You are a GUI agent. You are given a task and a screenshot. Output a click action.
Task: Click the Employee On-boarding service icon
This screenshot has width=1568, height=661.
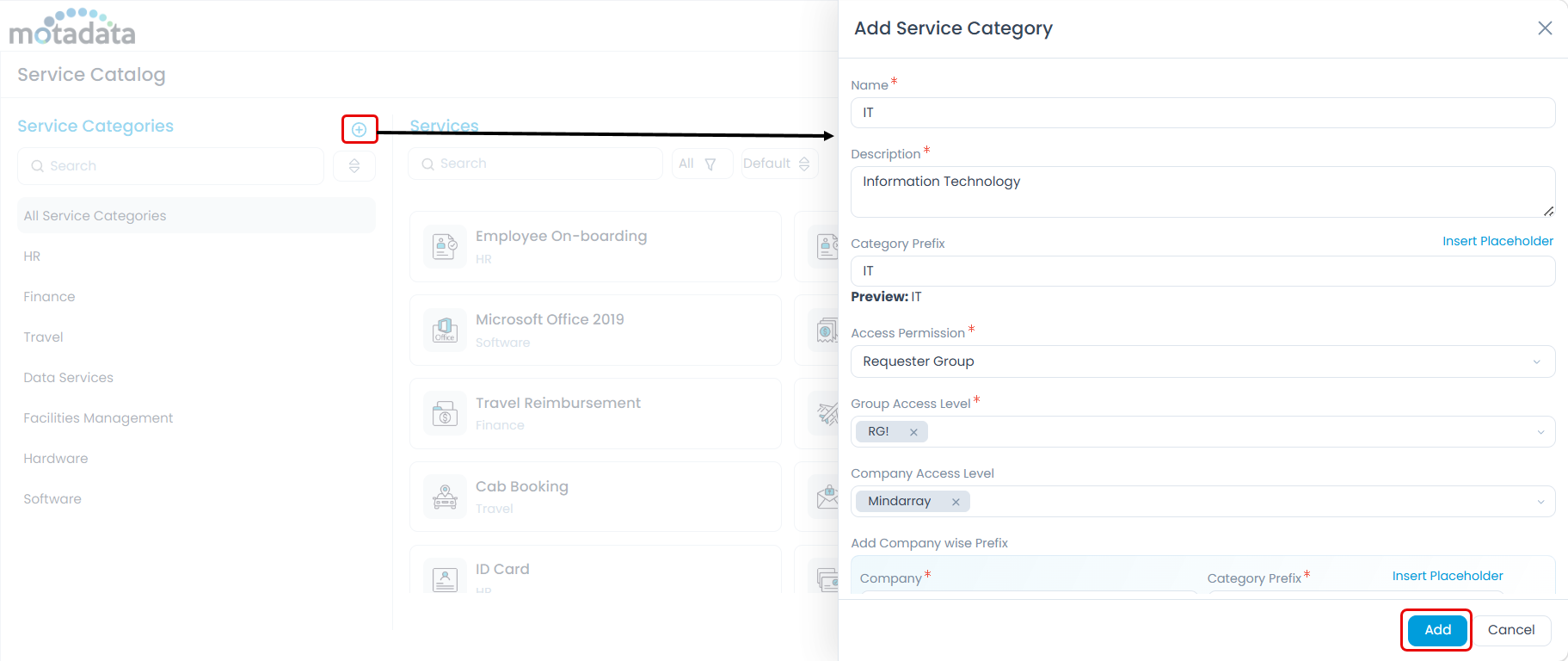point(445,246)
